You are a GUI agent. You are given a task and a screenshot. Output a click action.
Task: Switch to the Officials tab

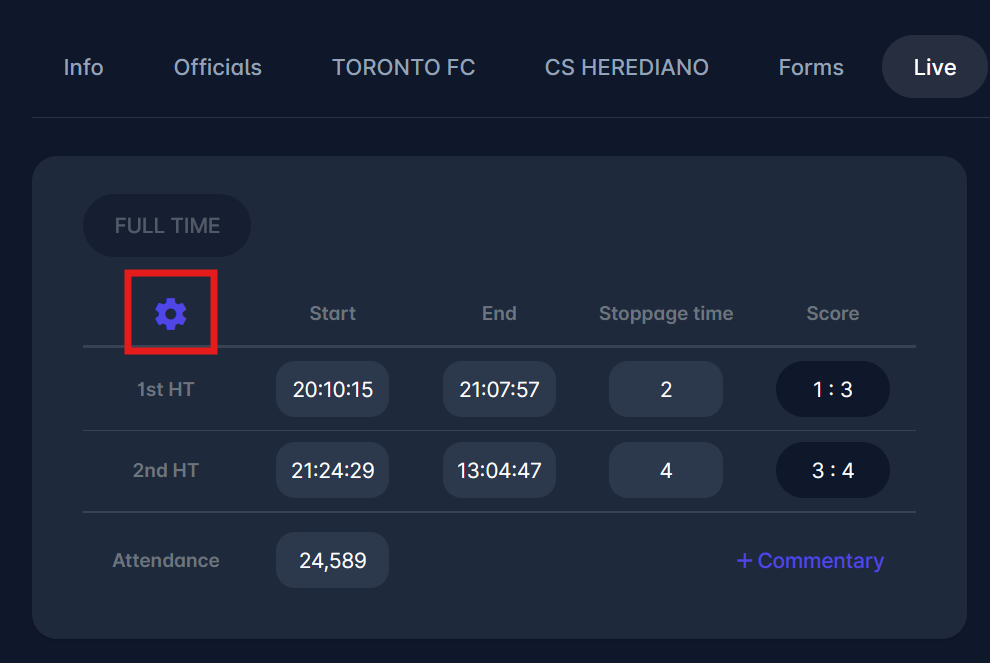pyautogui.click(x=218, y=67)
